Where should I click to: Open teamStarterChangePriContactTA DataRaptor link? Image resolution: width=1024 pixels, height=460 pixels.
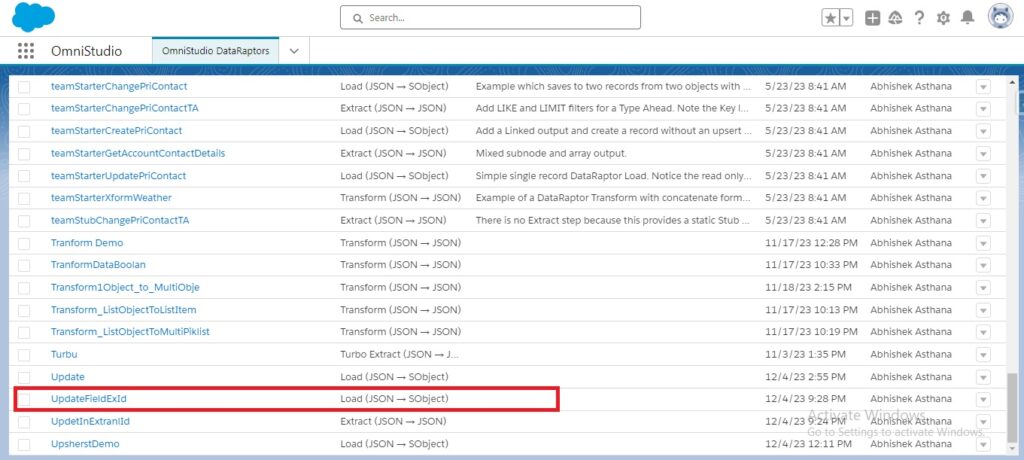pyautogui.click(x=125, y=108)
